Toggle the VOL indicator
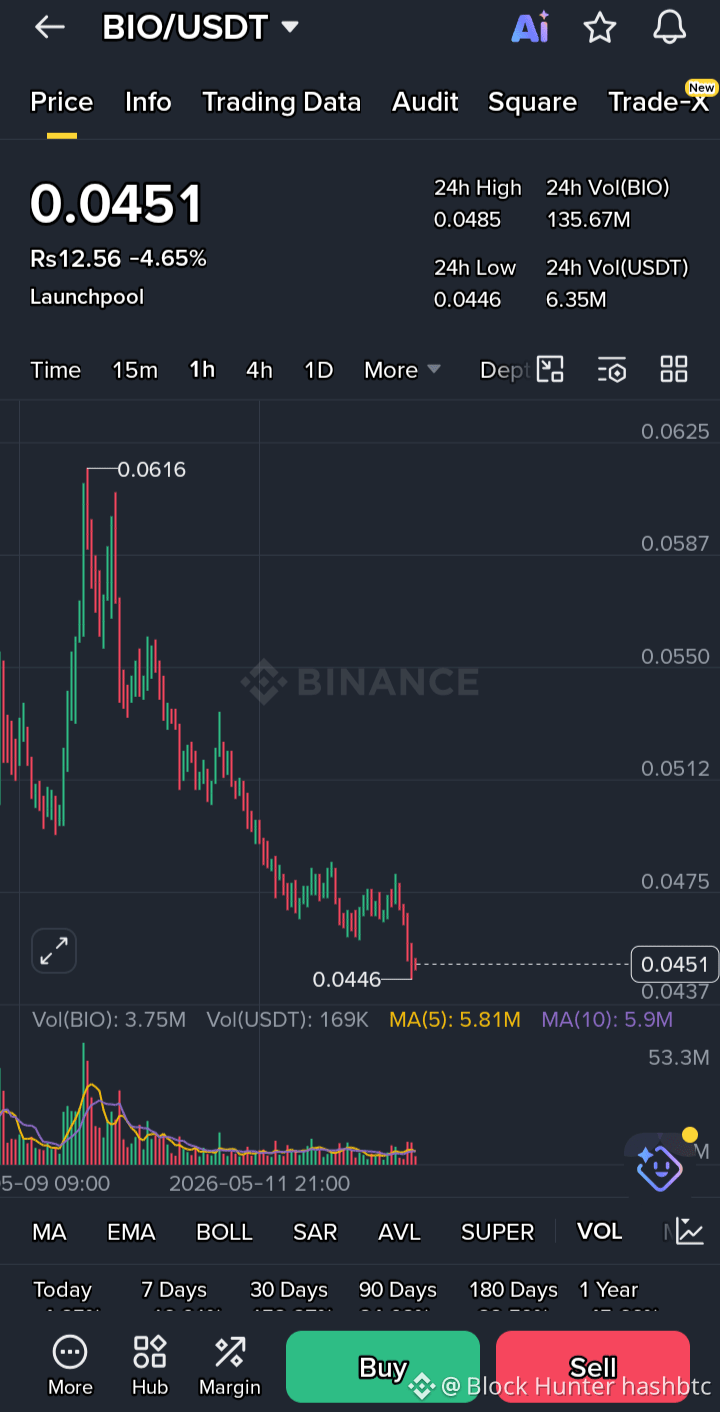This screenshot has height=1412, width=720. (600, 1232)
